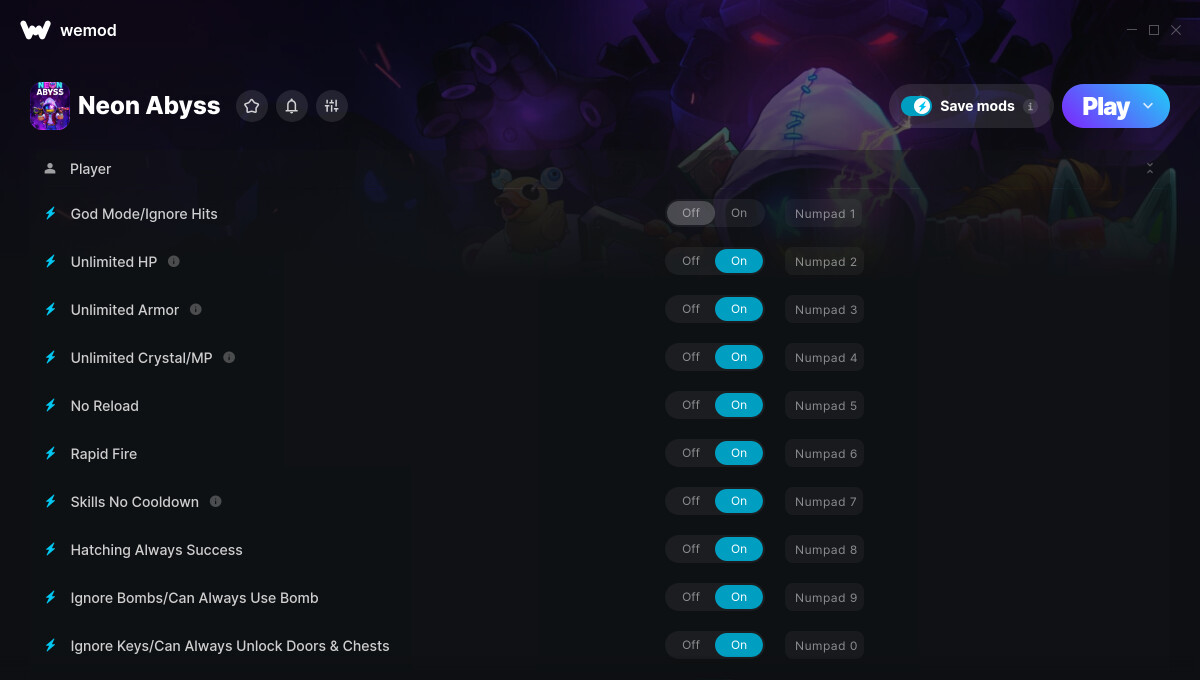
Task: Turn Off the No Reload cheat
Action: tap(691, 405)
